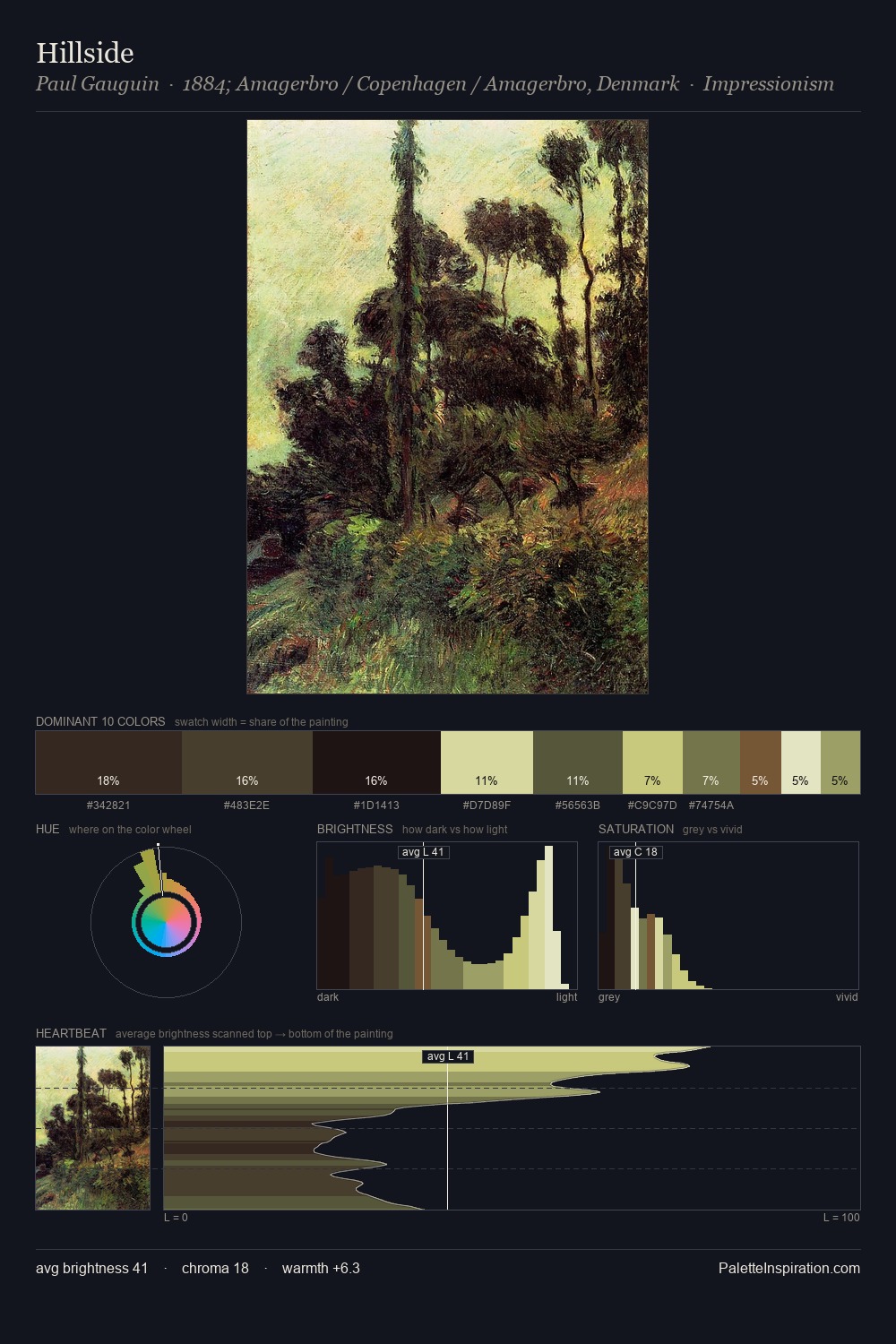Click the 'avg brightness 41' footer text
This screenshot has height=1344, width=896.
[x=92, y=1268]
